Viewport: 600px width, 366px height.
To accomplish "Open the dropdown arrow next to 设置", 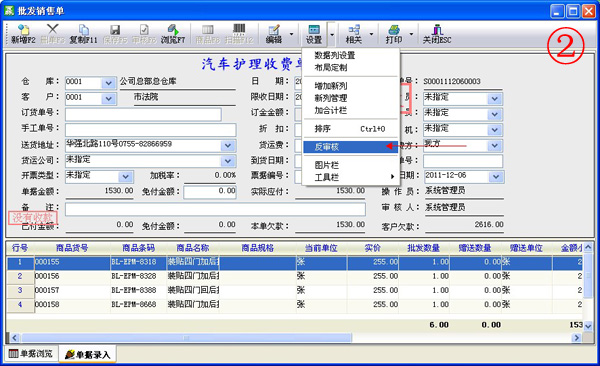I will tap(332, 34).
